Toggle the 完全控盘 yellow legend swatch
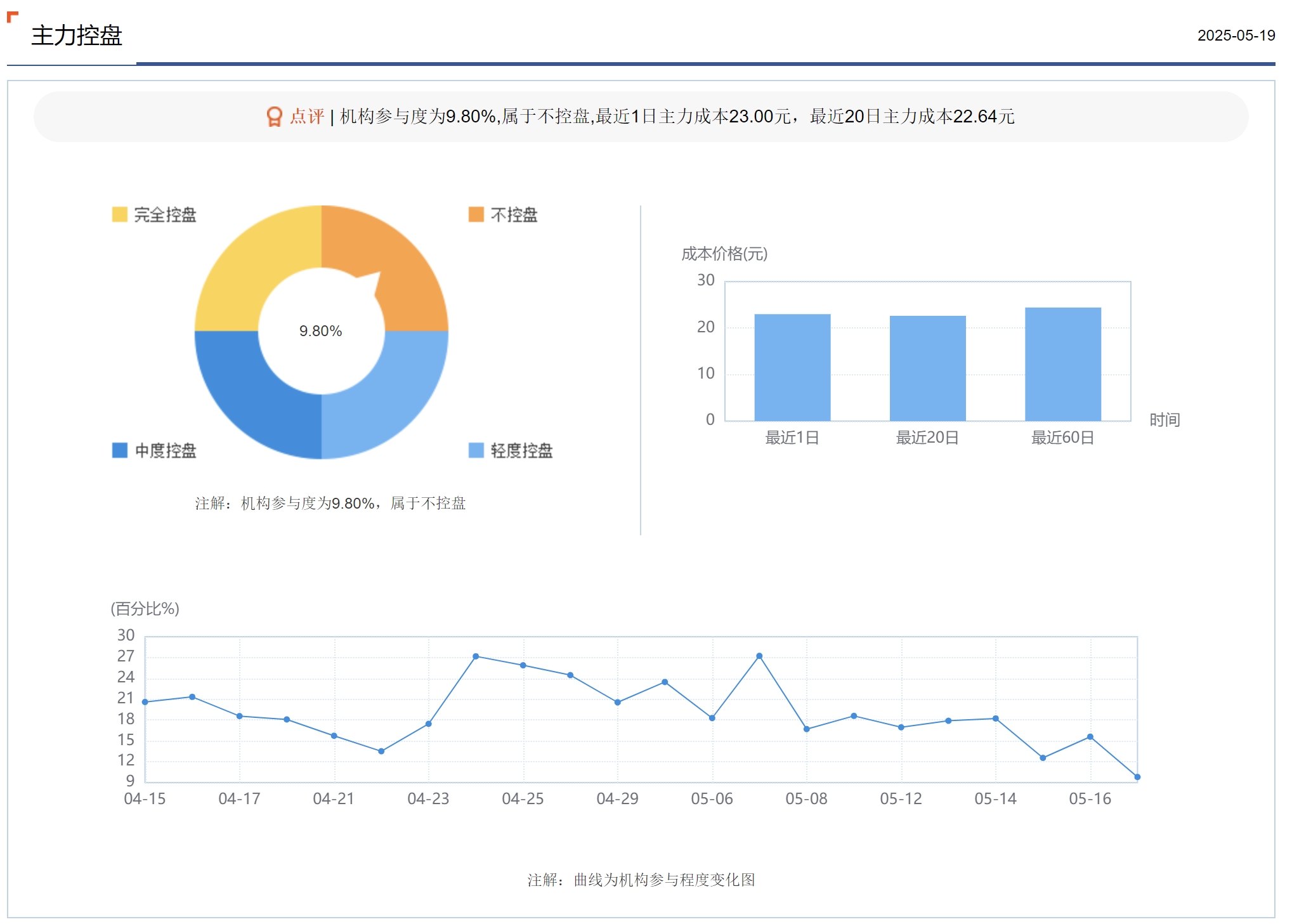Screen dimensions: 1292x924 [x=119, y=214]
